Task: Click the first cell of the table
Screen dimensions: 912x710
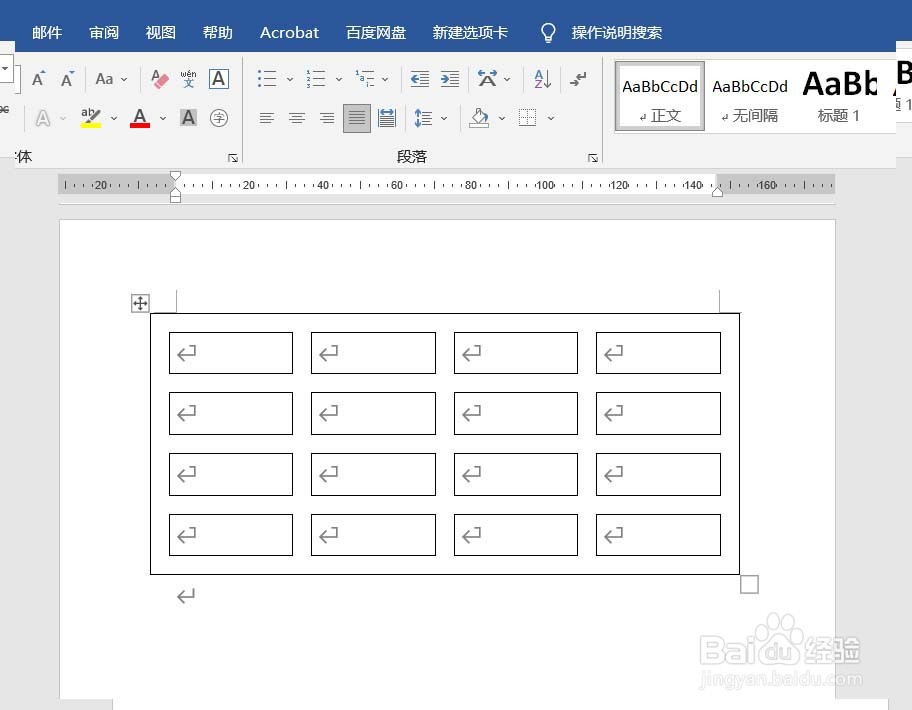Action: [x=231, y=353]
